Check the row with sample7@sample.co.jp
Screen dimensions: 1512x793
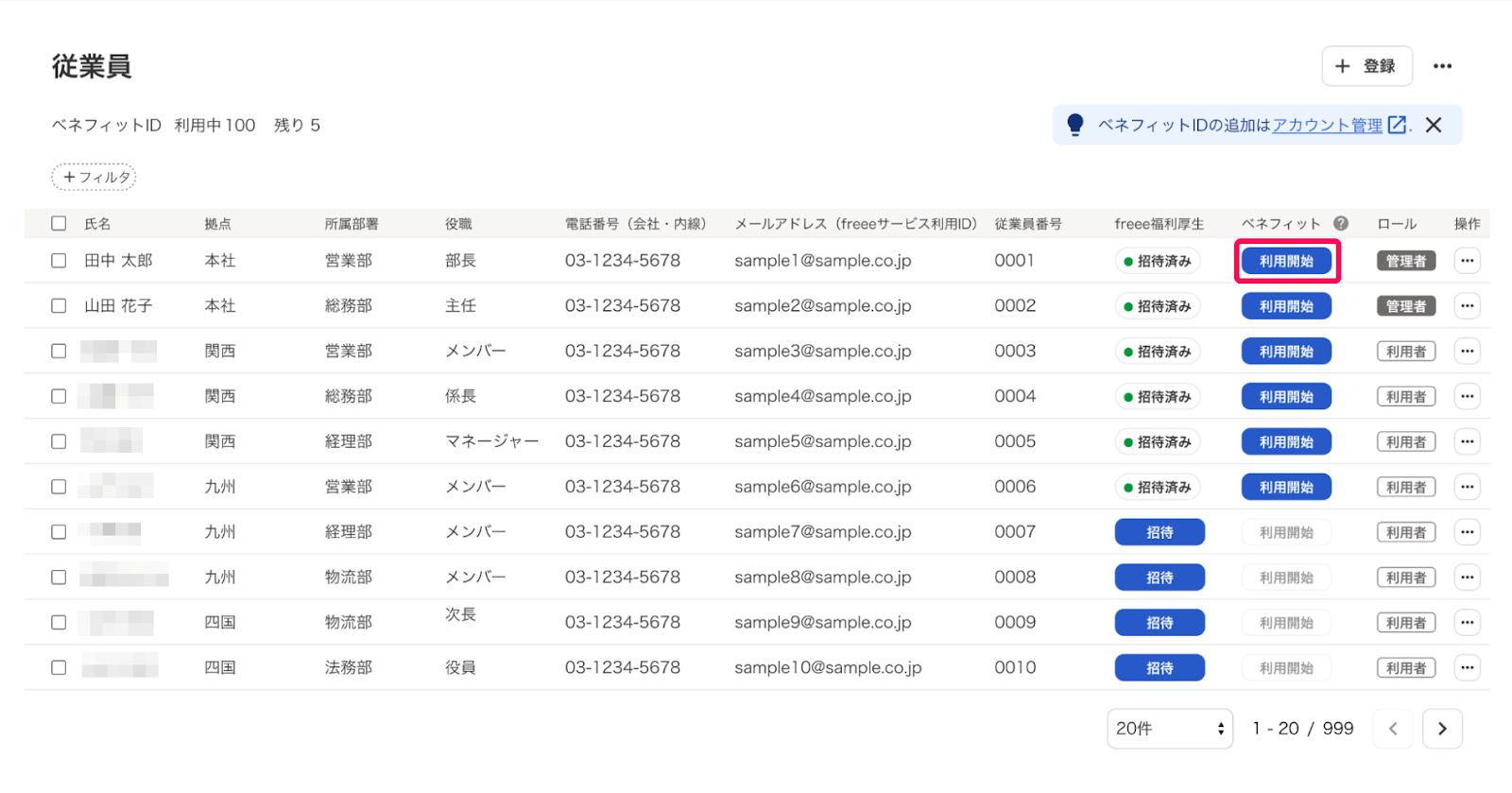pyautogui.click(x=59, y=532)
